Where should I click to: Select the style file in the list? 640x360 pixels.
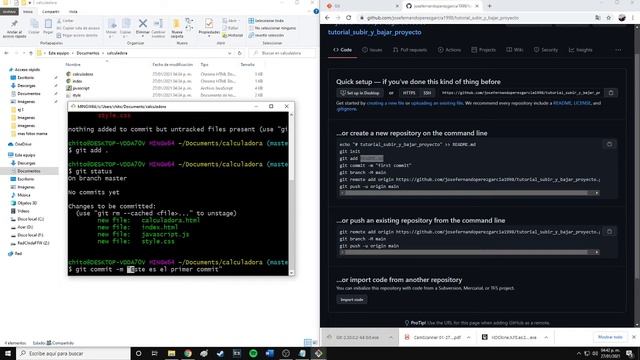pos(76,95)
